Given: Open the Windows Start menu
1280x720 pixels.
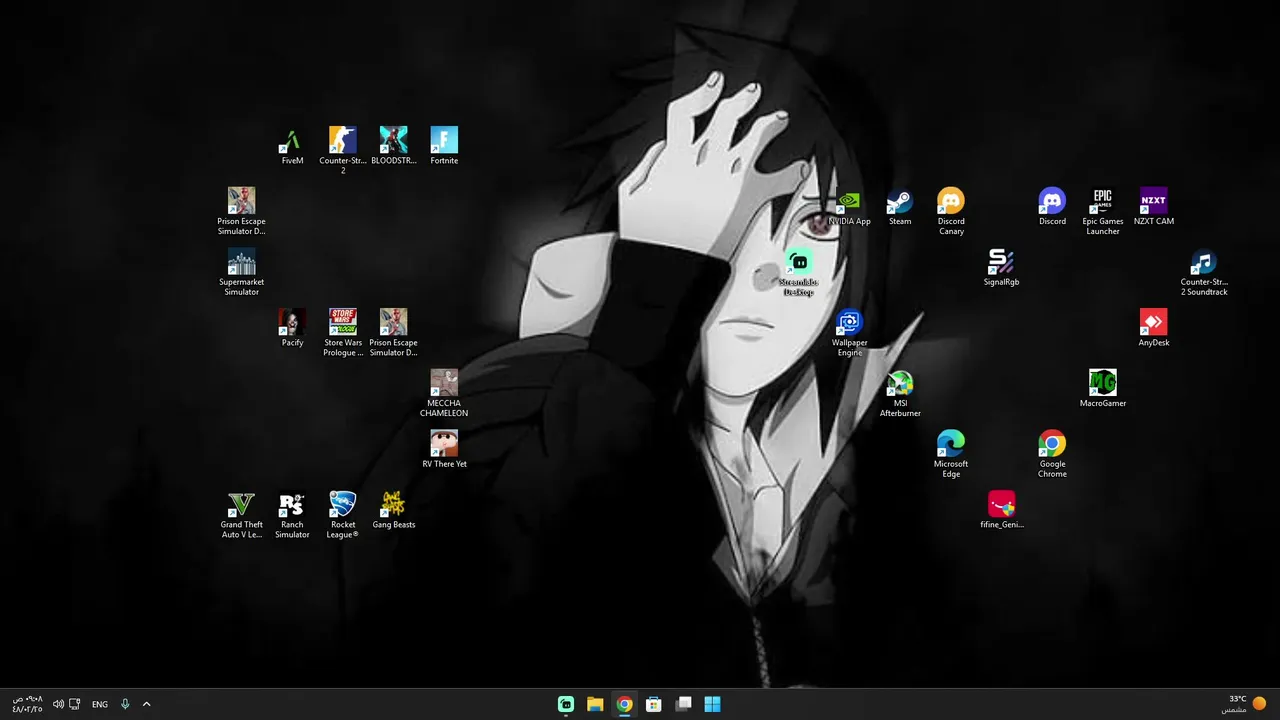Looking at the screenshot, I should [712, 704].
